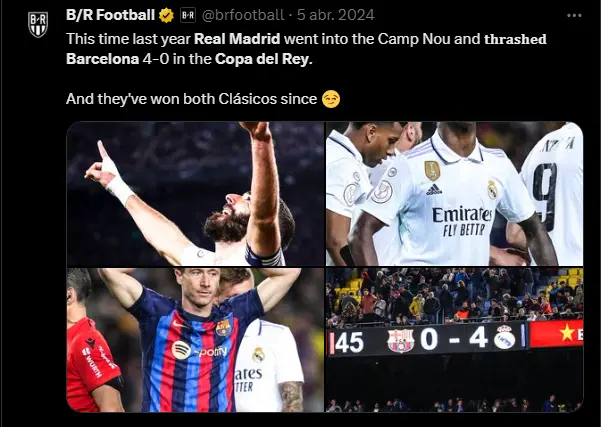Click the bold "Copa del Rey." text
The width and height of the screenshot is (601, 427).
(x=264, y=59)
